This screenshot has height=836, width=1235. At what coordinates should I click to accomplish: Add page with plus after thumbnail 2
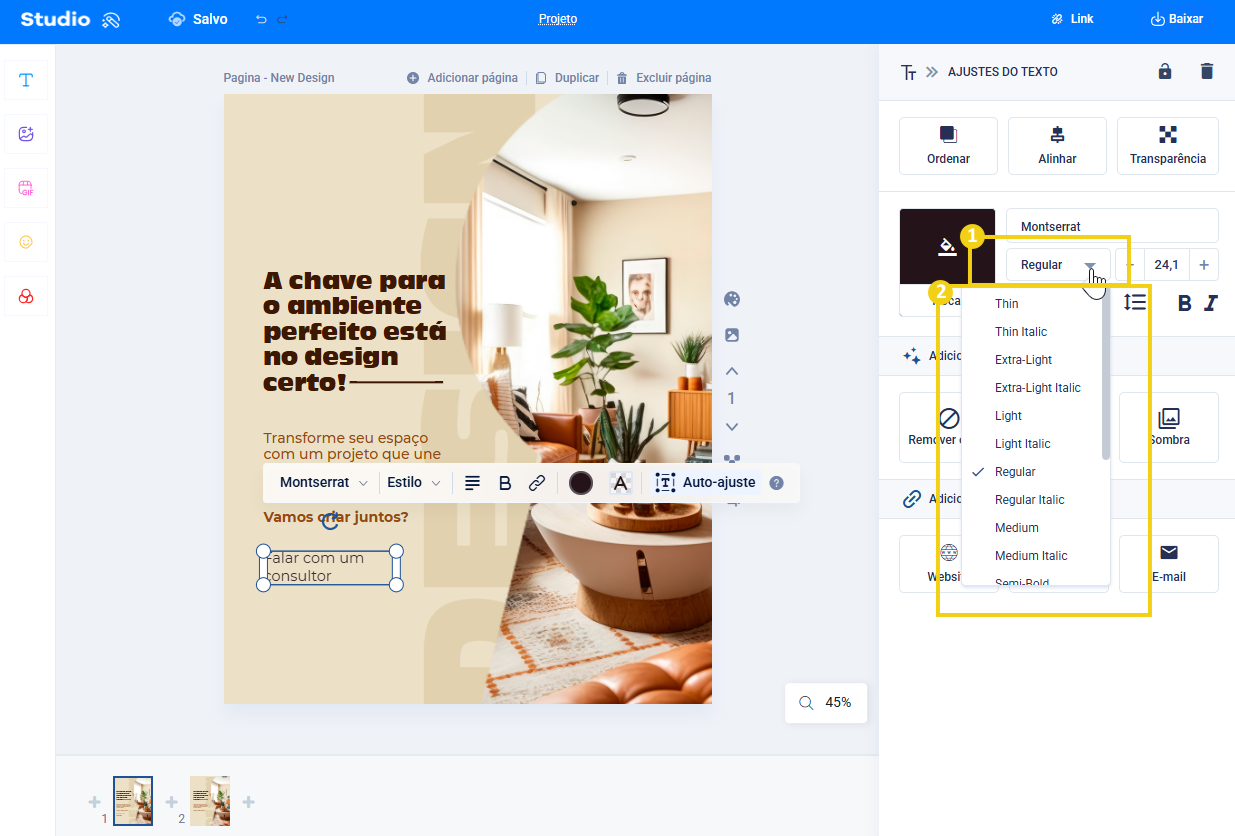pos(249,802)
